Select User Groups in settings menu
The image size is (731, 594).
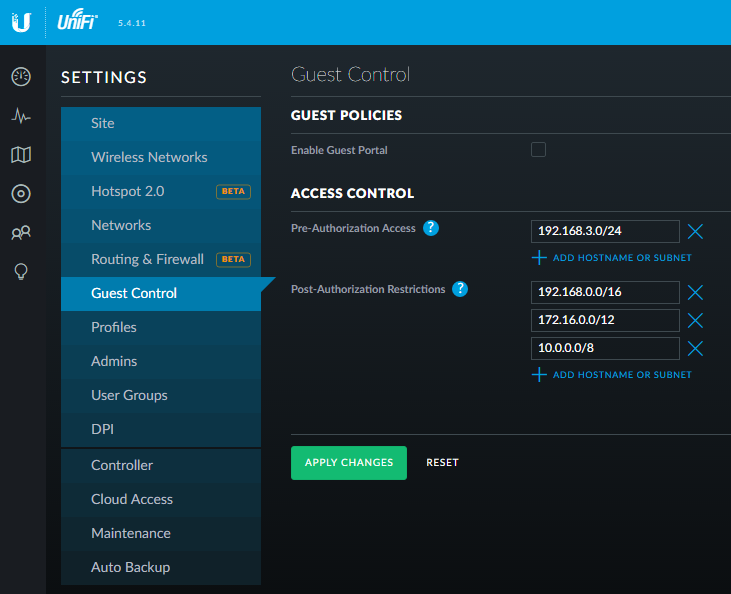(129, 395)
